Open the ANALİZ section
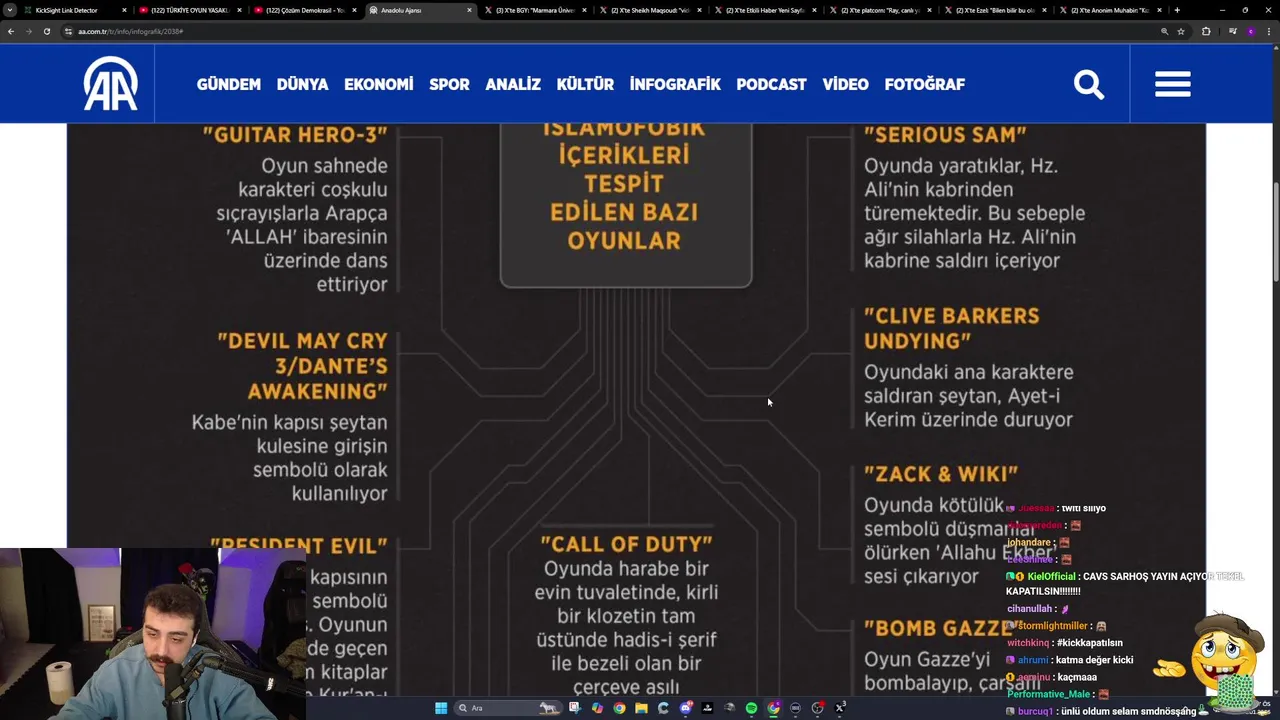Viewport: 1280px width, 720px height. pyautogui.click(x=513, y=84)
